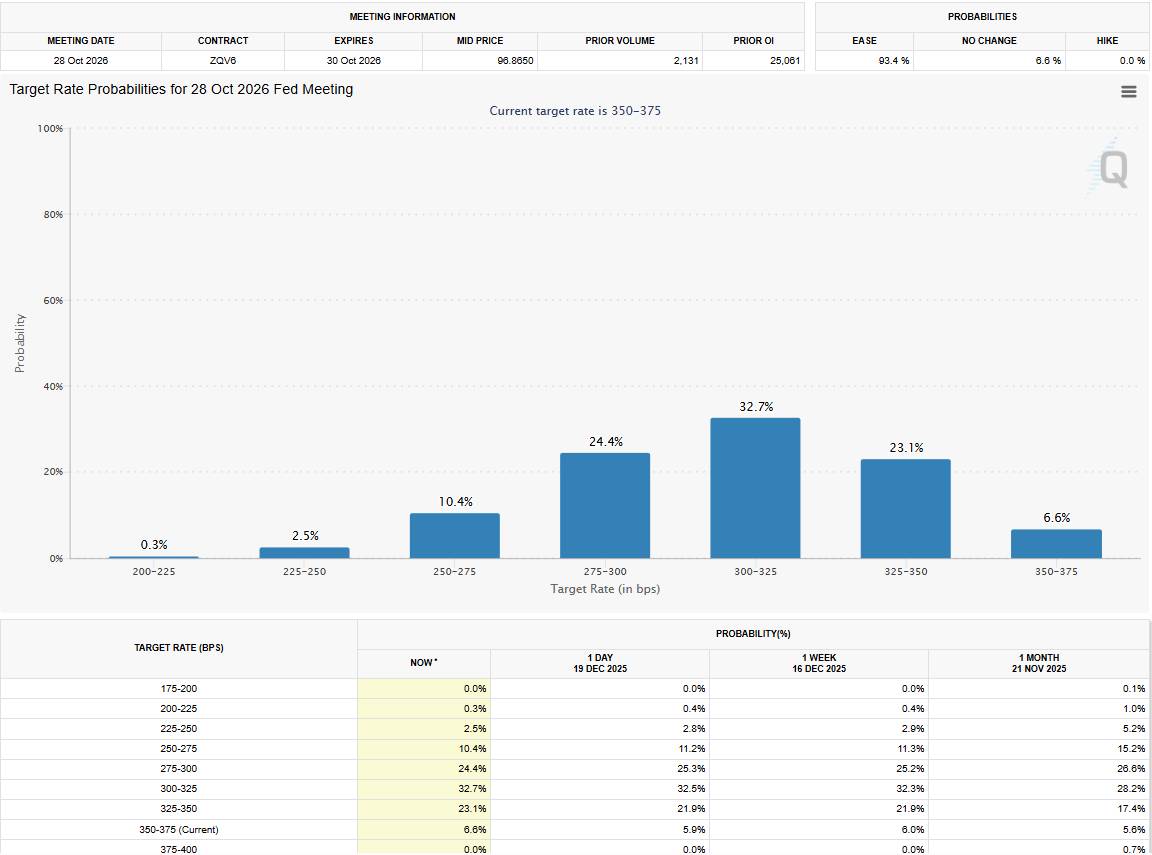
Task: Select the 350-375 (Current) table row label
Action: coord(179,829)
